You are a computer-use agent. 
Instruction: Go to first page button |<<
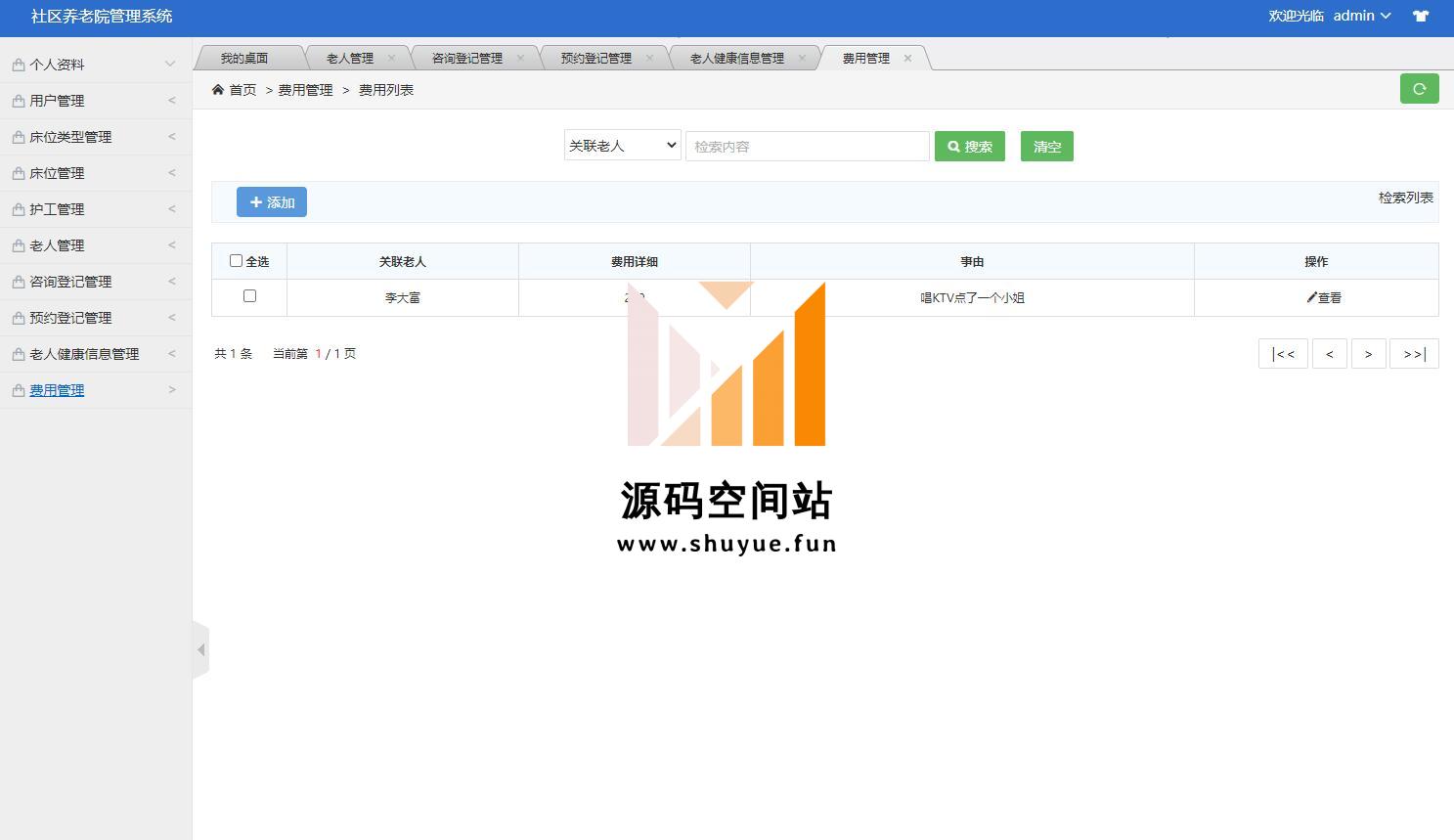coord(1283,353)
